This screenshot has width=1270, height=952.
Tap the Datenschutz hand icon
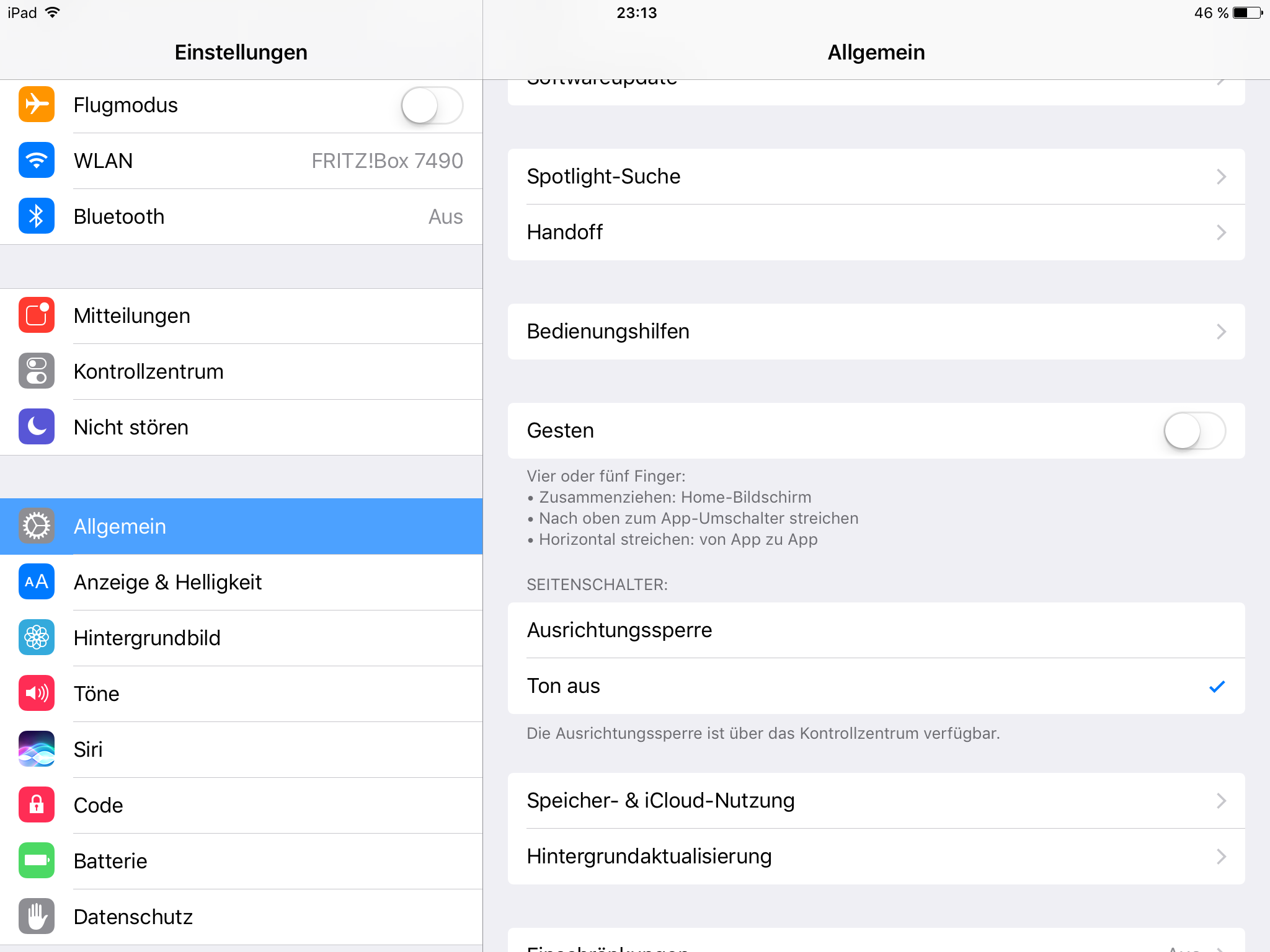[37, 916]
